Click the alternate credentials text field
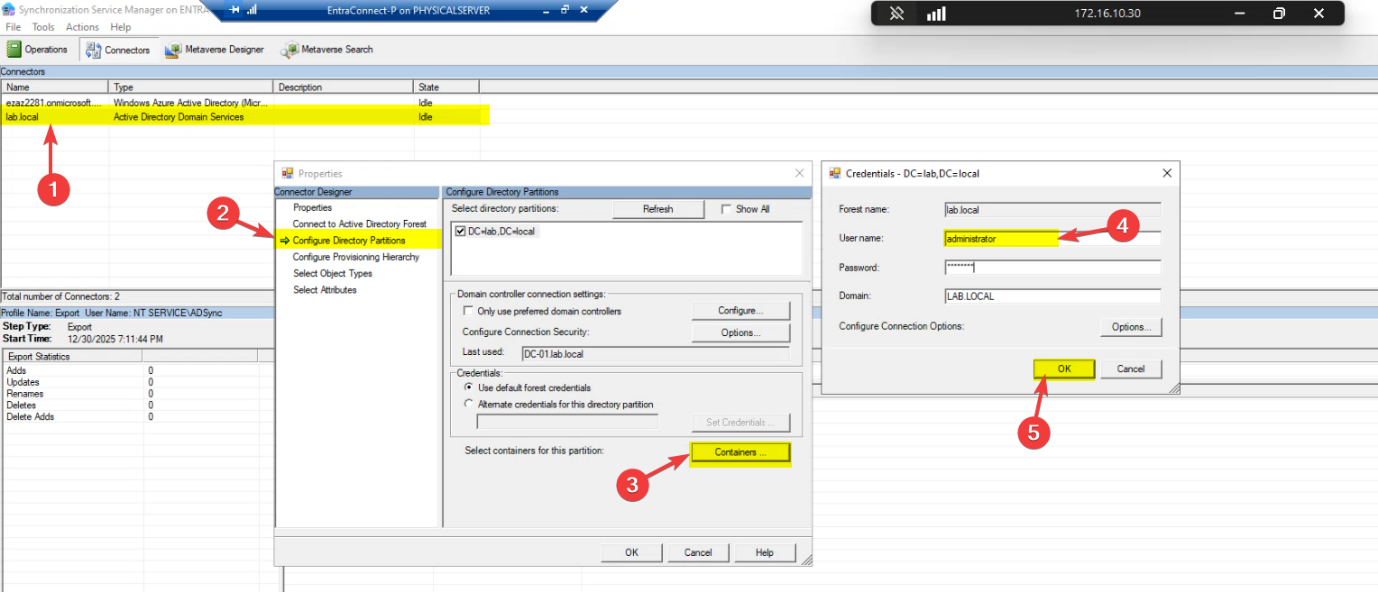This screenshot has width=1378, height=592. click(x=568, y=422)
